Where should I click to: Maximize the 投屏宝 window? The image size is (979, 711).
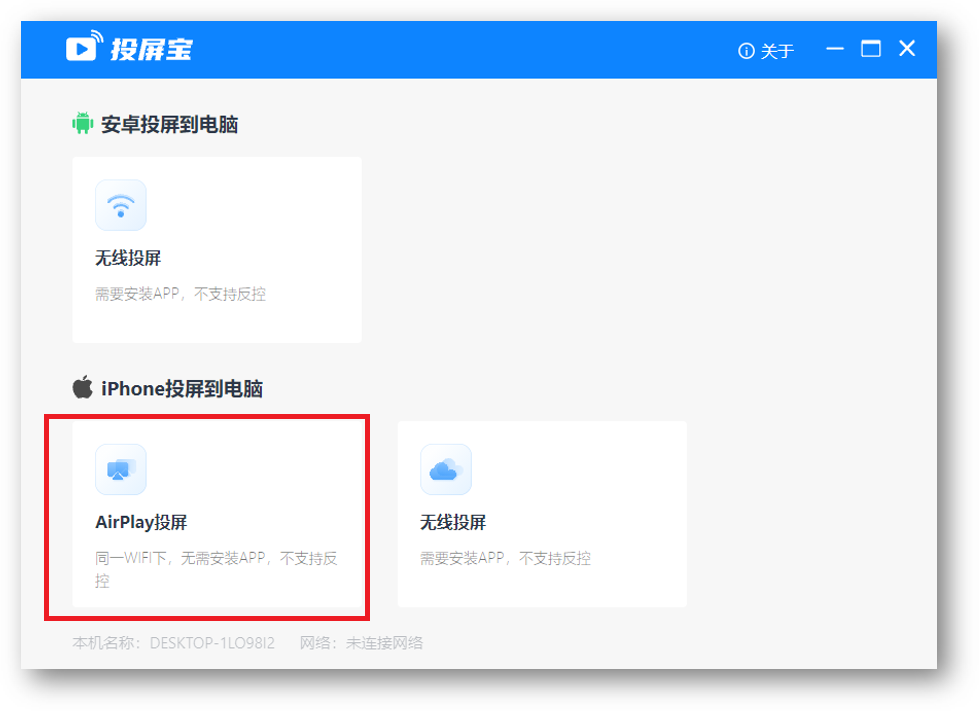pos(871,48)
